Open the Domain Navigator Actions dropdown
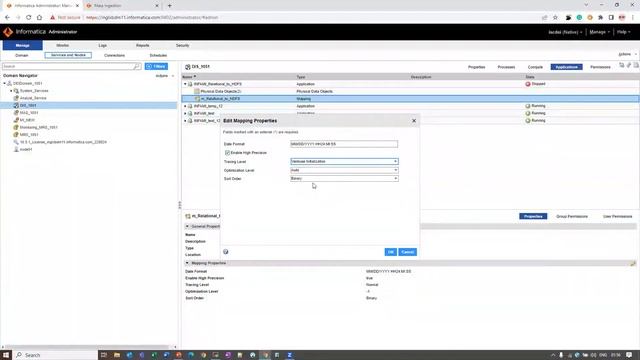Image resolution: width=640 pixels, height=360 pixels. (165, 76)
